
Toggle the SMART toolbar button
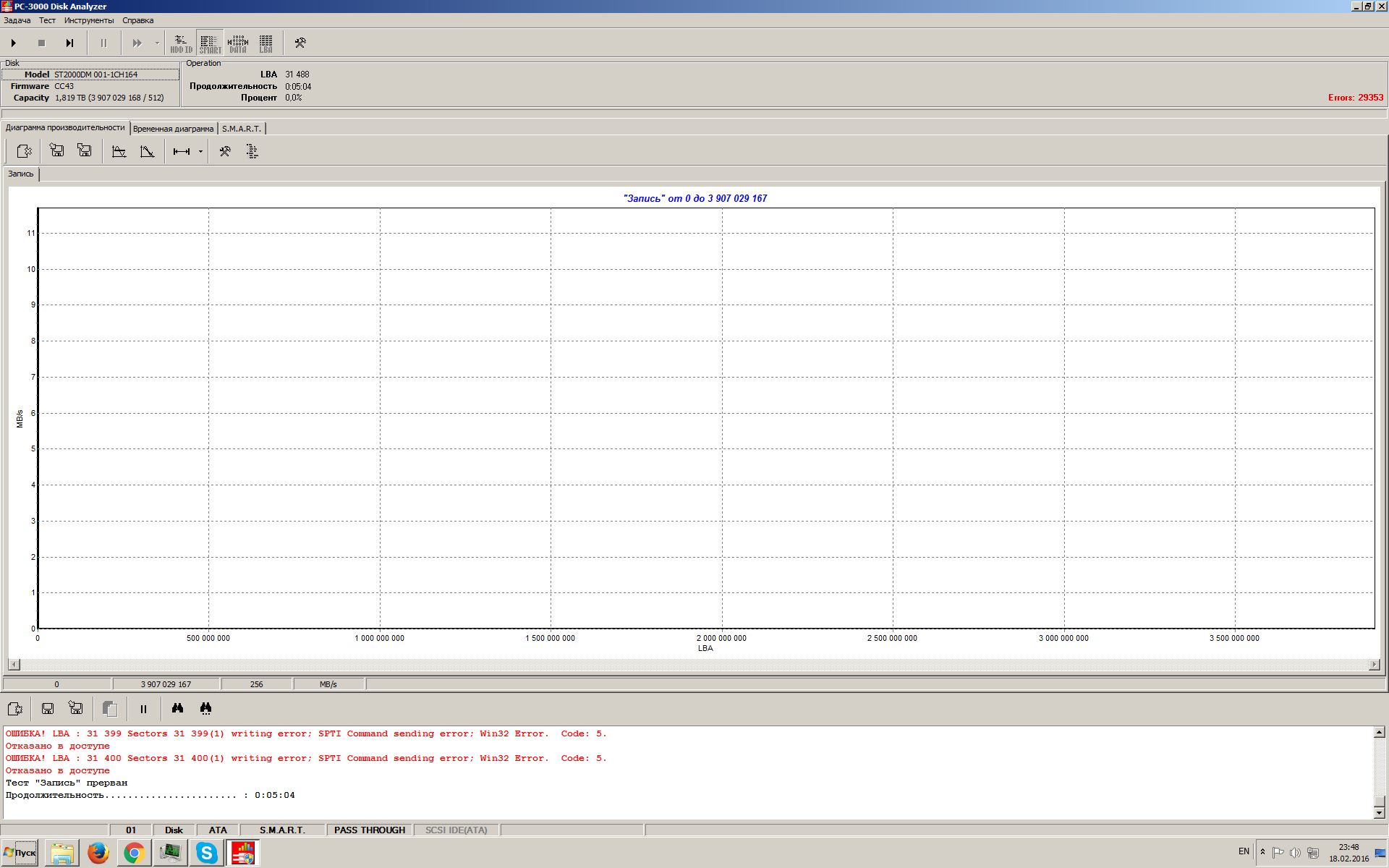[210, 43]
